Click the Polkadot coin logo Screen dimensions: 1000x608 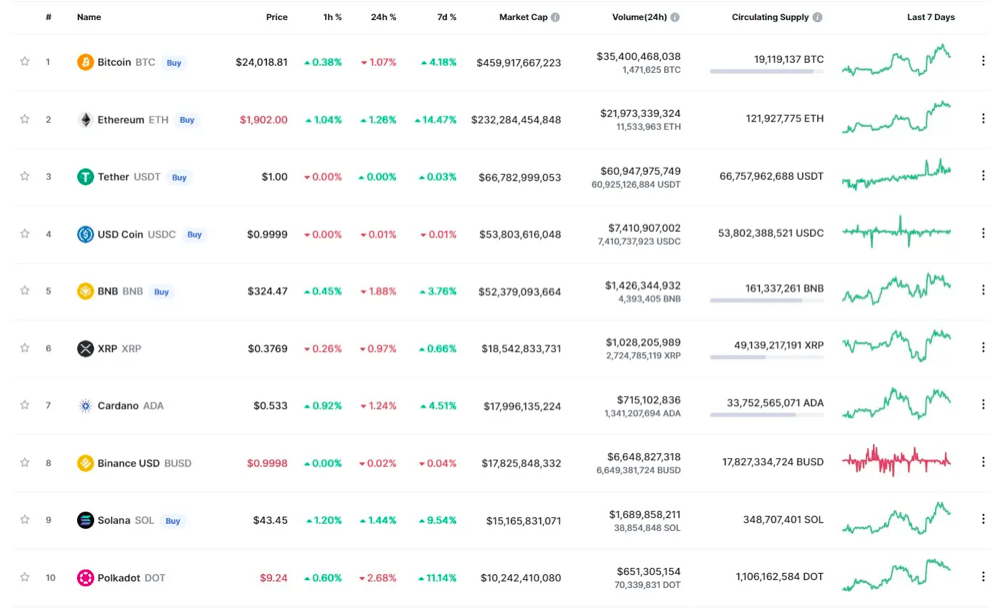[x=85, y=577]
